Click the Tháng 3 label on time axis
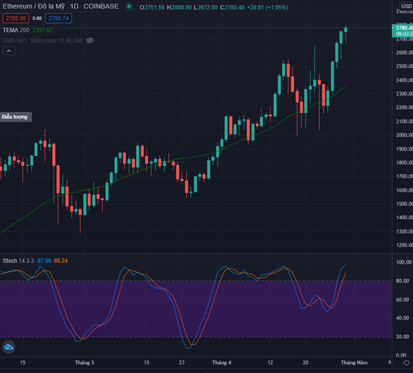 click(84, 363)
